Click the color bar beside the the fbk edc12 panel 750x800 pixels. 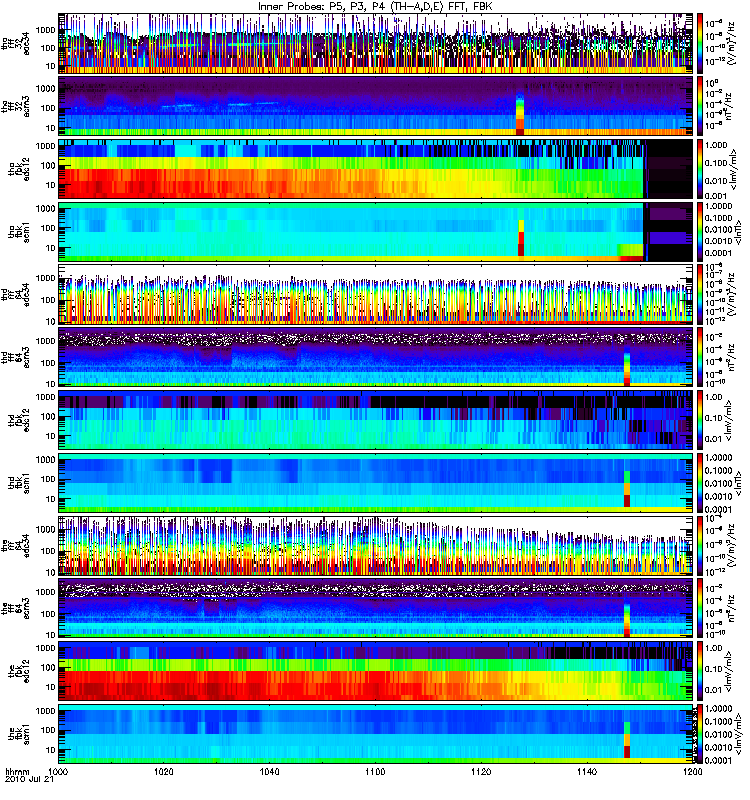pyautogui.click(x=699, y=671)
